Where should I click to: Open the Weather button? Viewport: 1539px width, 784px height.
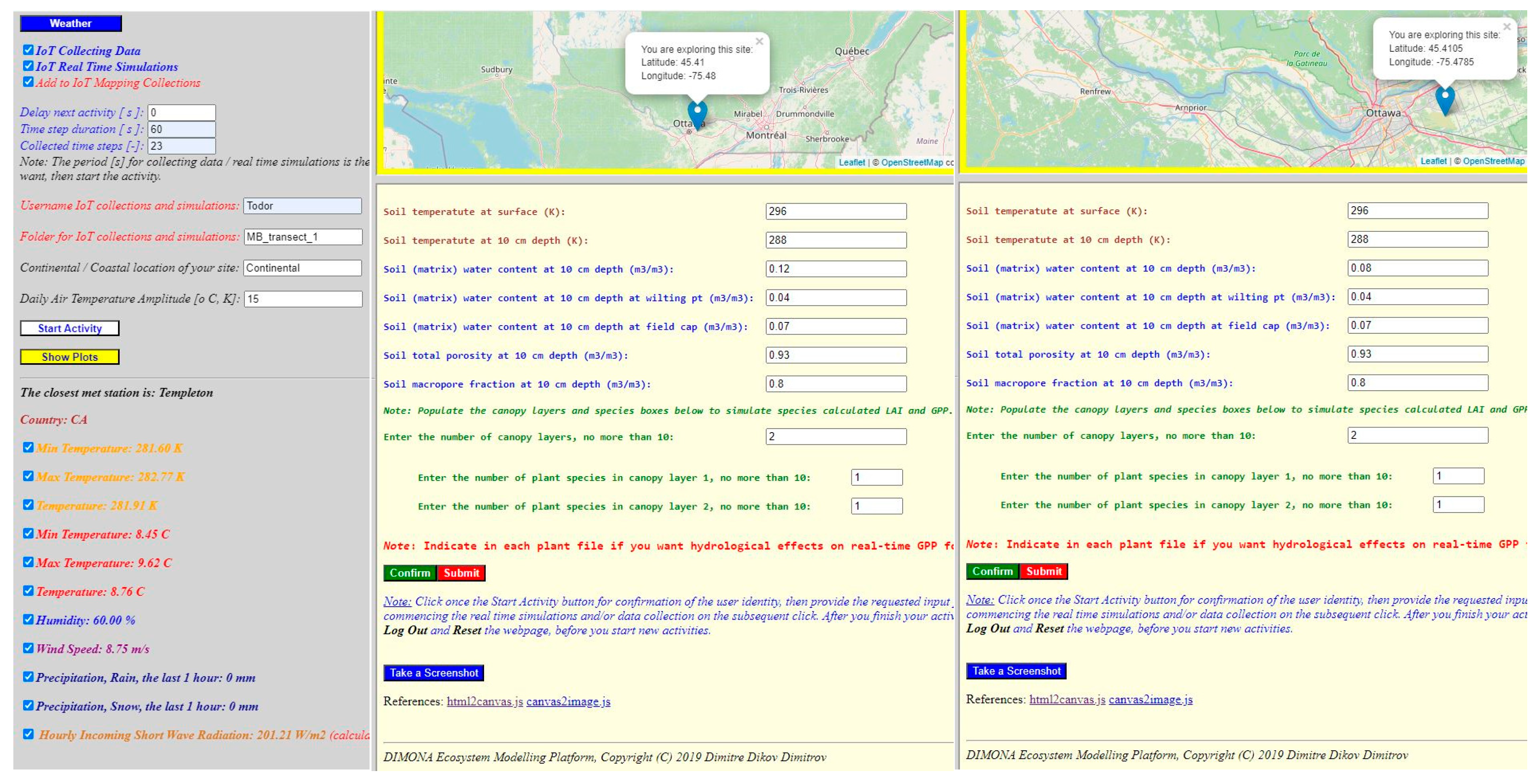71,23
